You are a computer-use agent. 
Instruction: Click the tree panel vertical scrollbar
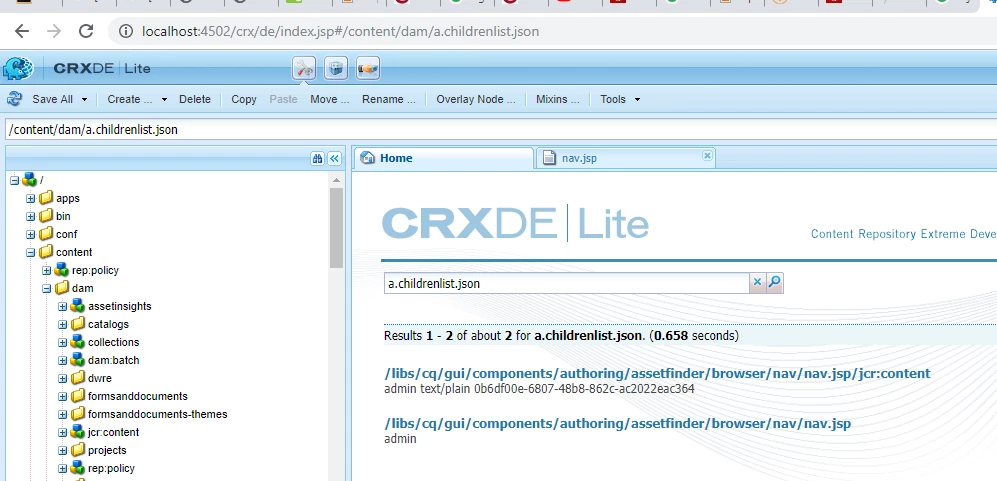click(336, 227)
